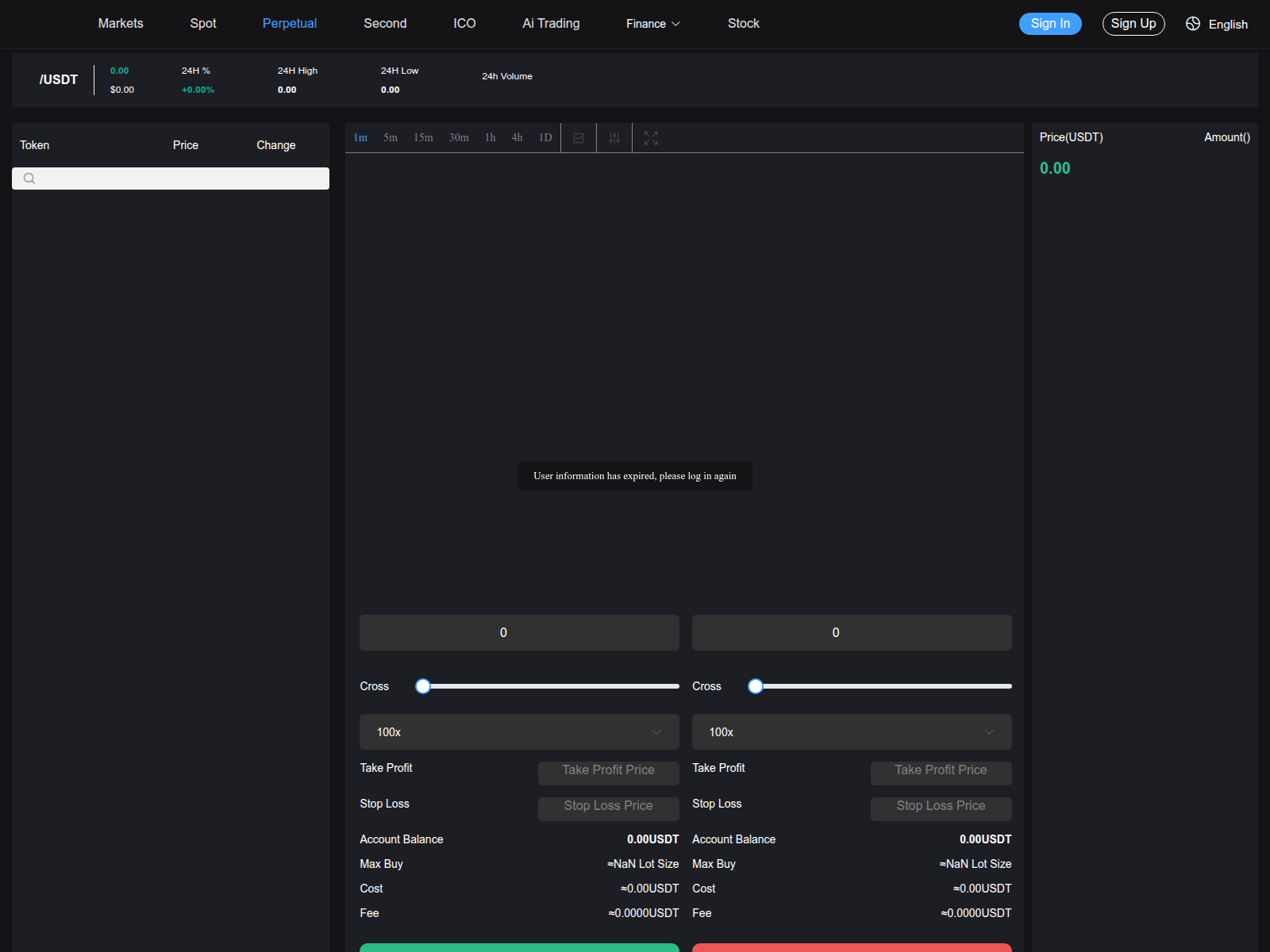1270x952 pixels.
Task: Open the Spot trading tab
Action: pyautogui.click(x=203, y=24)
